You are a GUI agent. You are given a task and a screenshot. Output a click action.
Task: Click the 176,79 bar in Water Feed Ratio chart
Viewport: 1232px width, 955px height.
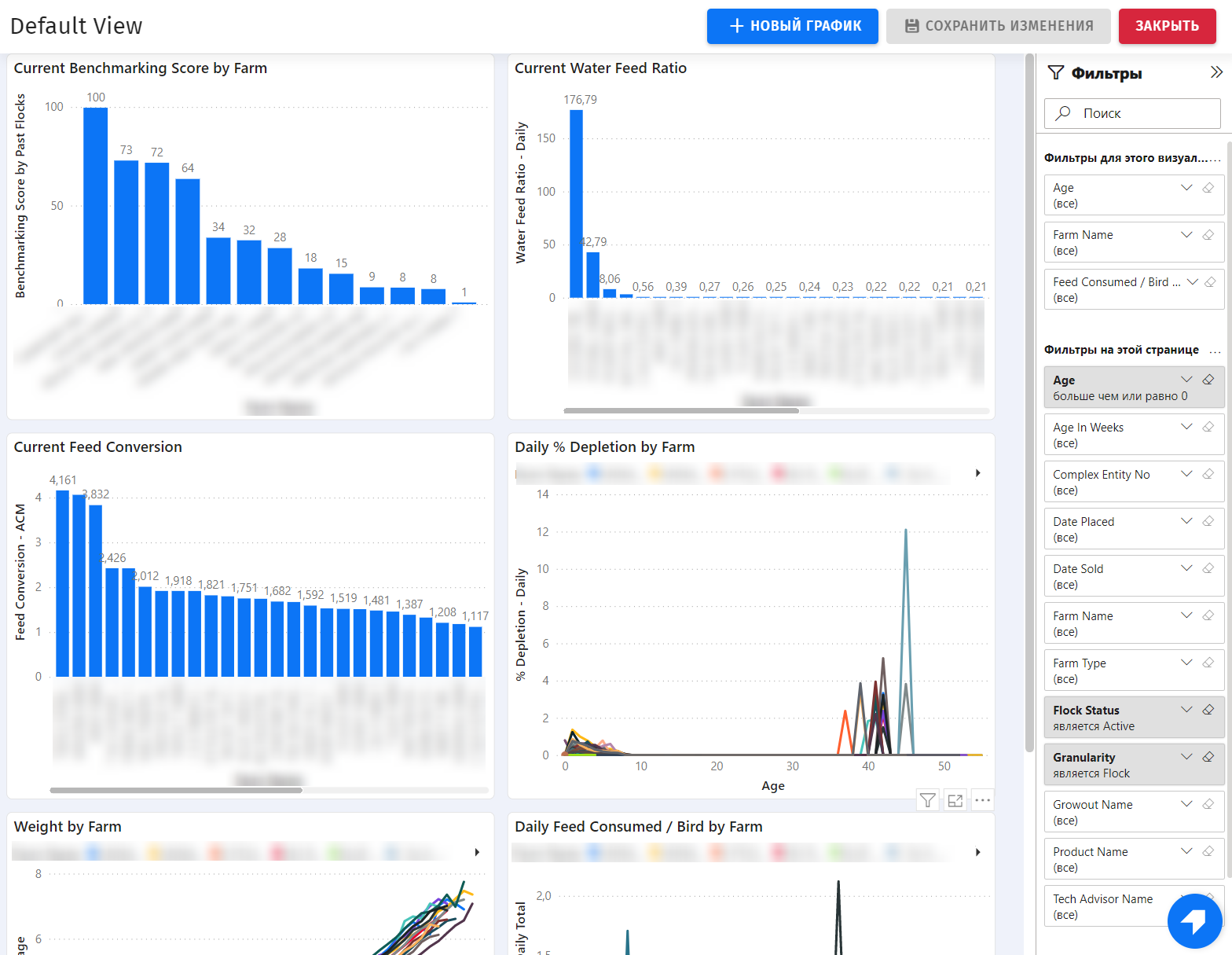[x=576, y=204]
